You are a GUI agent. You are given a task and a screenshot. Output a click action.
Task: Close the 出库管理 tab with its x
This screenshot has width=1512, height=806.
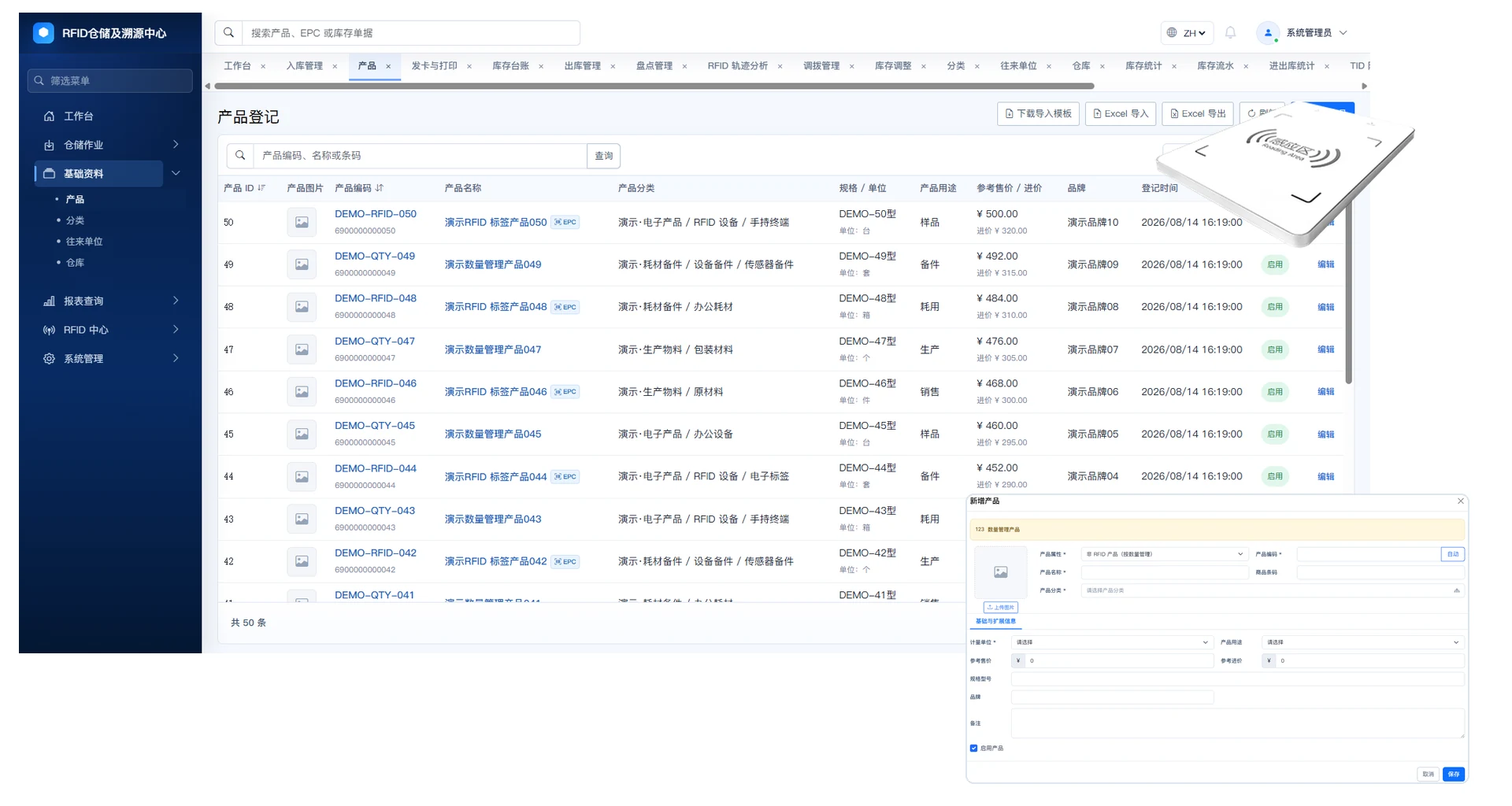coord(613,66)
